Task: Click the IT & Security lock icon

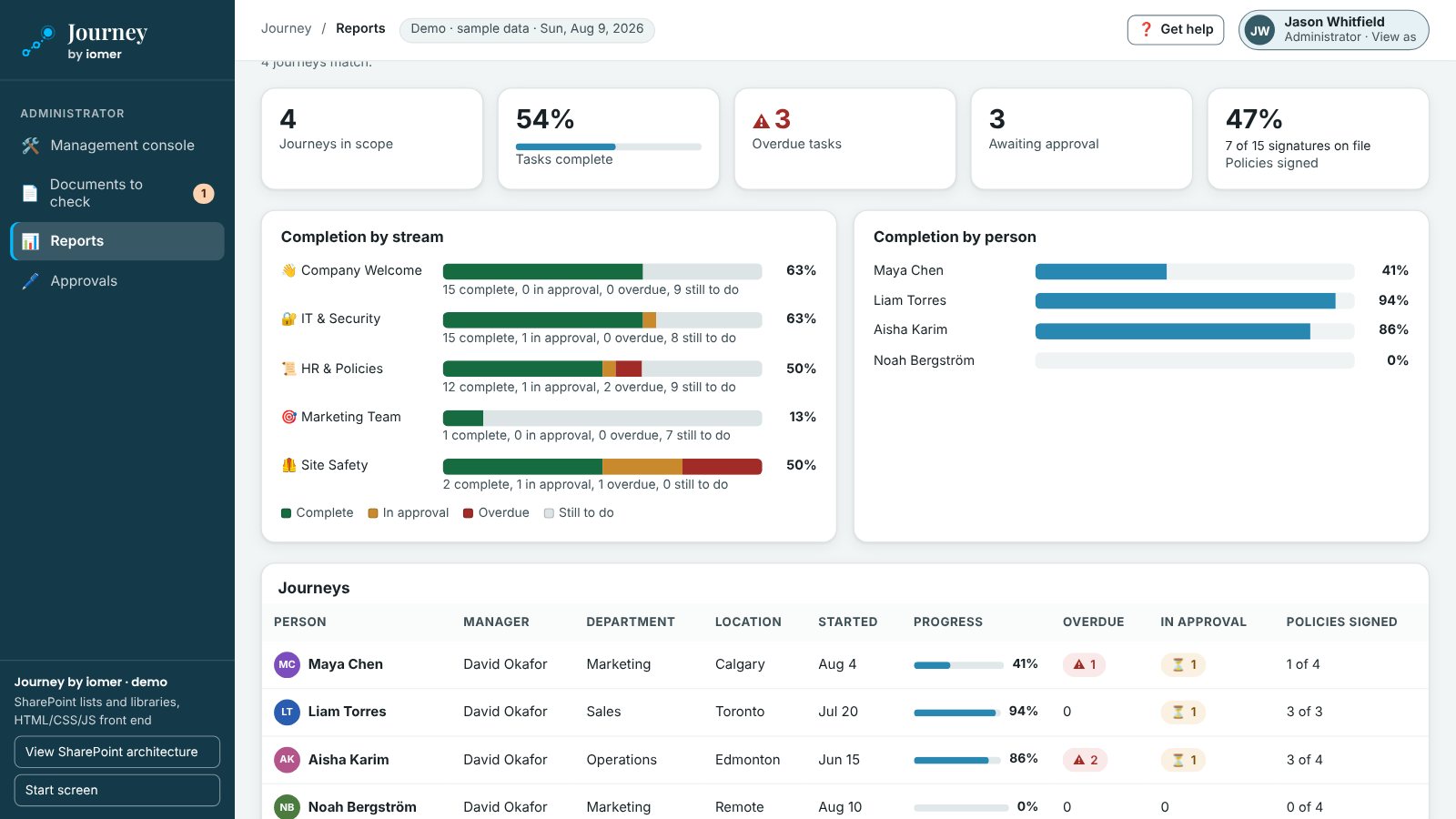Action: coord(288,318)
